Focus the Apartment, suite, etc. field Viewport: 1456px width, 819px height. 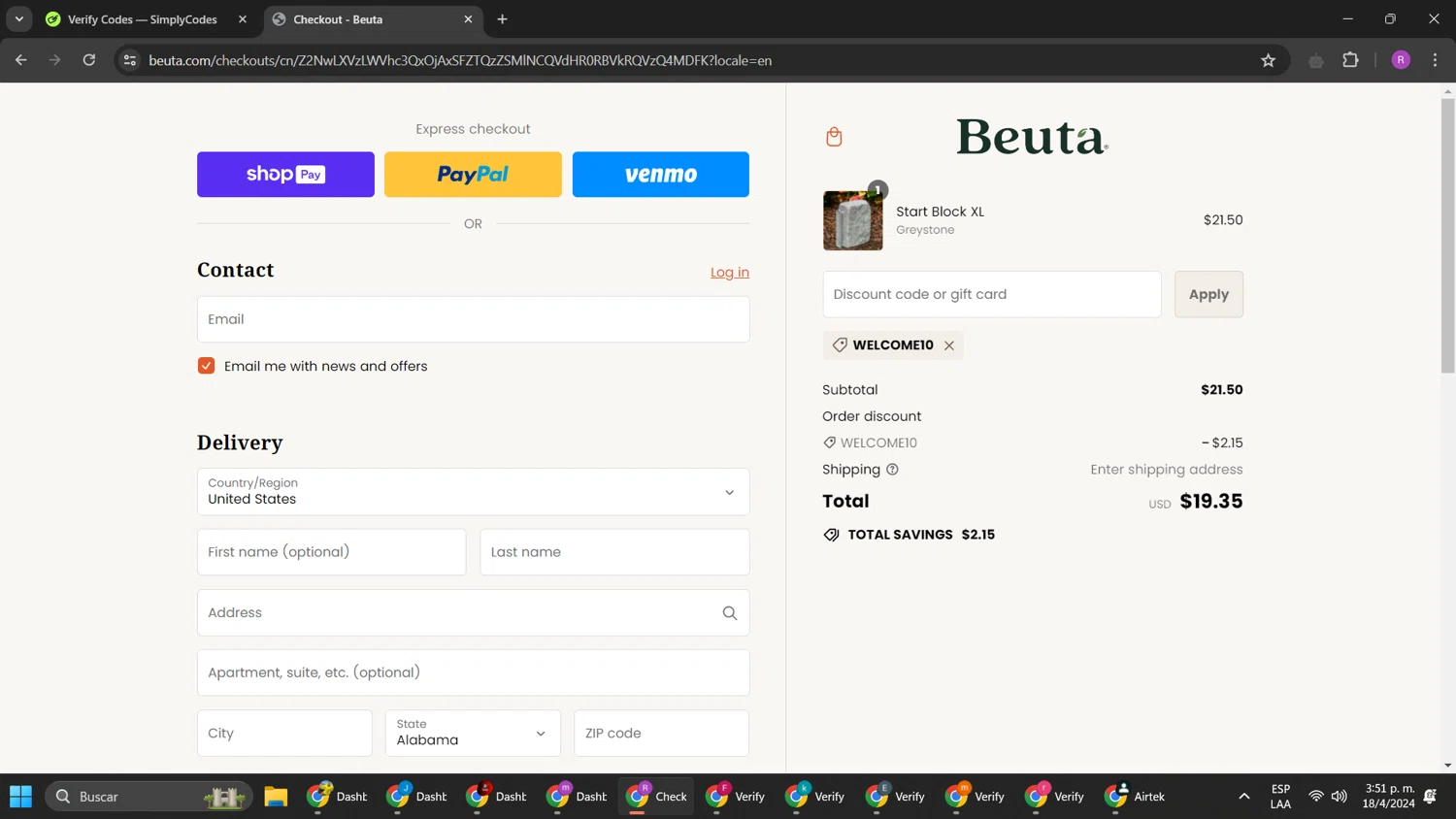pos(473,672)
